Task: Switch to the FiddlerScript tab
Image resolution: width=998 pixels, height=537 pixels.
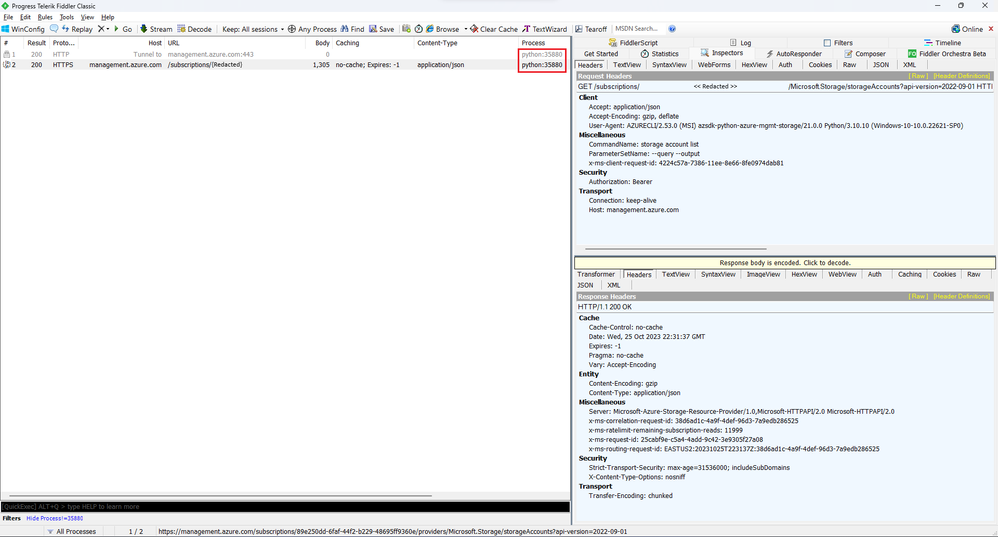Action: 633,43
